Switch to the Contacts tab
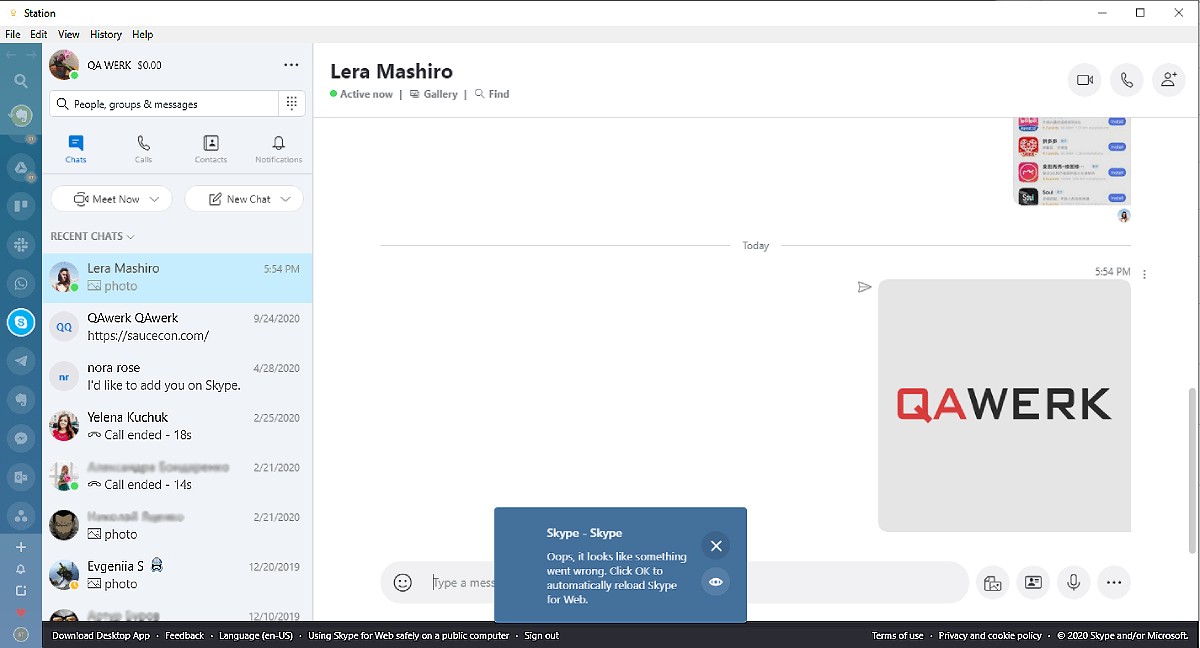Viewport: 1200px width, 648px height. [211, 149]
